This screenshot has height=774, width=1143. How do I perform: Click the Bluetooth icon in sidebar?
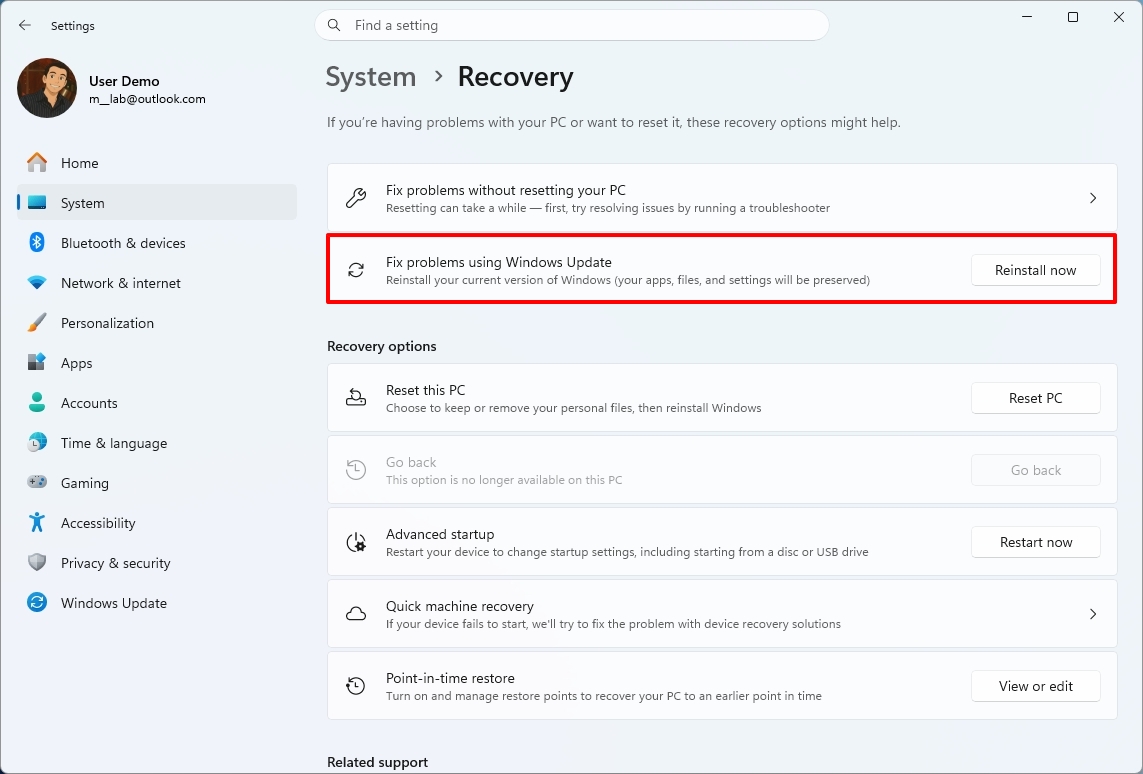37,243
